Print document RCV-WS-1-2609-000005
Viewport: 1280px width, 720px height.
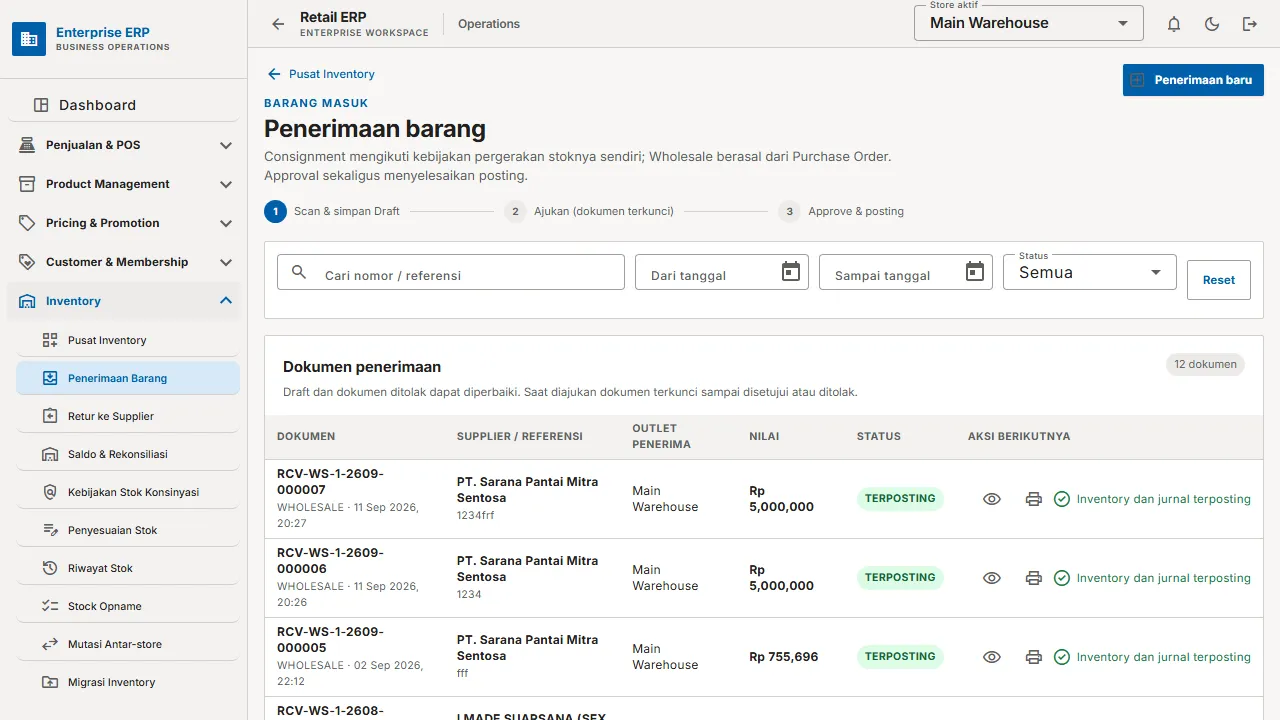1034,657
